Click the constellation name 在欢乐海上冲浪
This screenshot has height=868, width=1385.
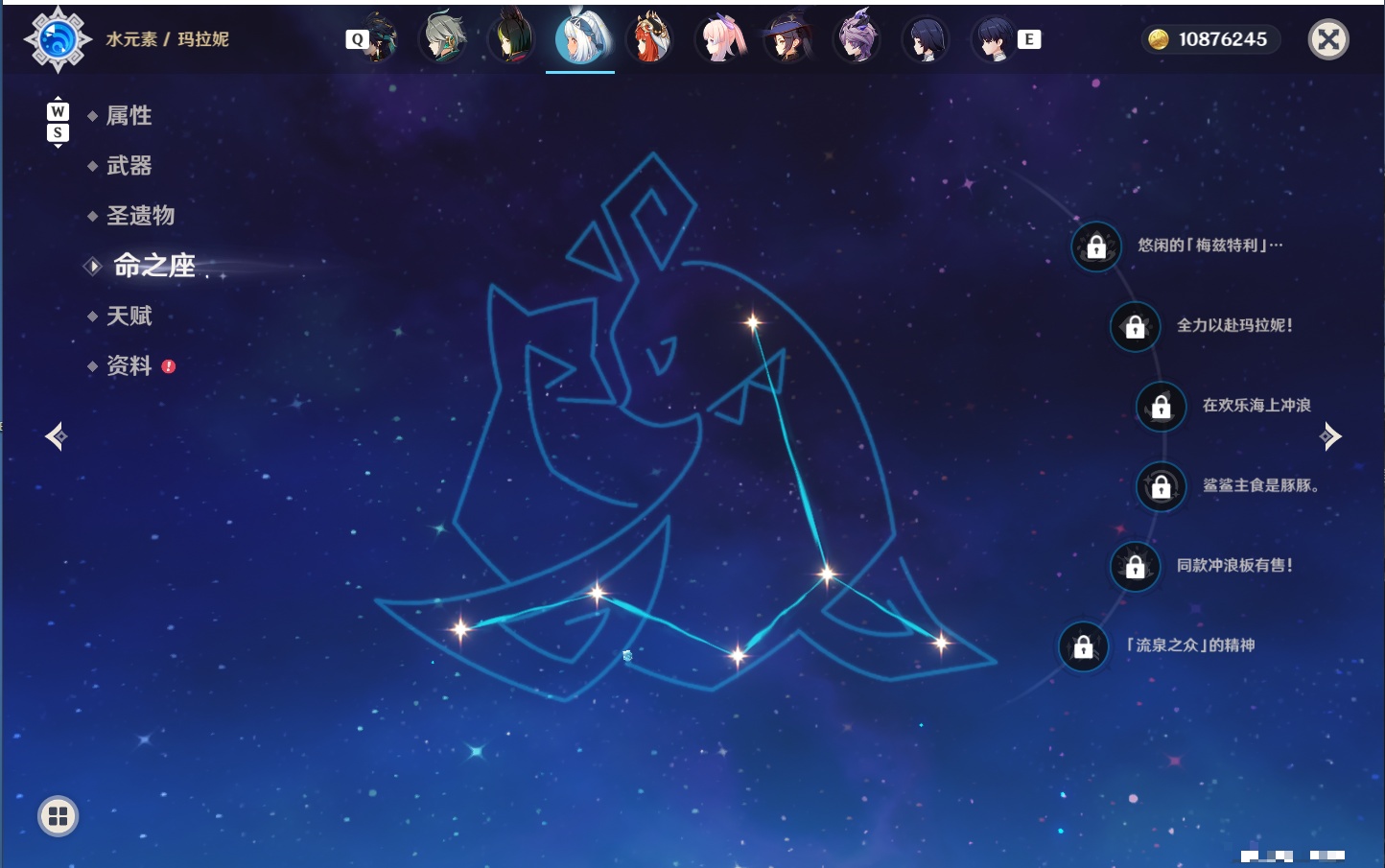(1256, 405)
